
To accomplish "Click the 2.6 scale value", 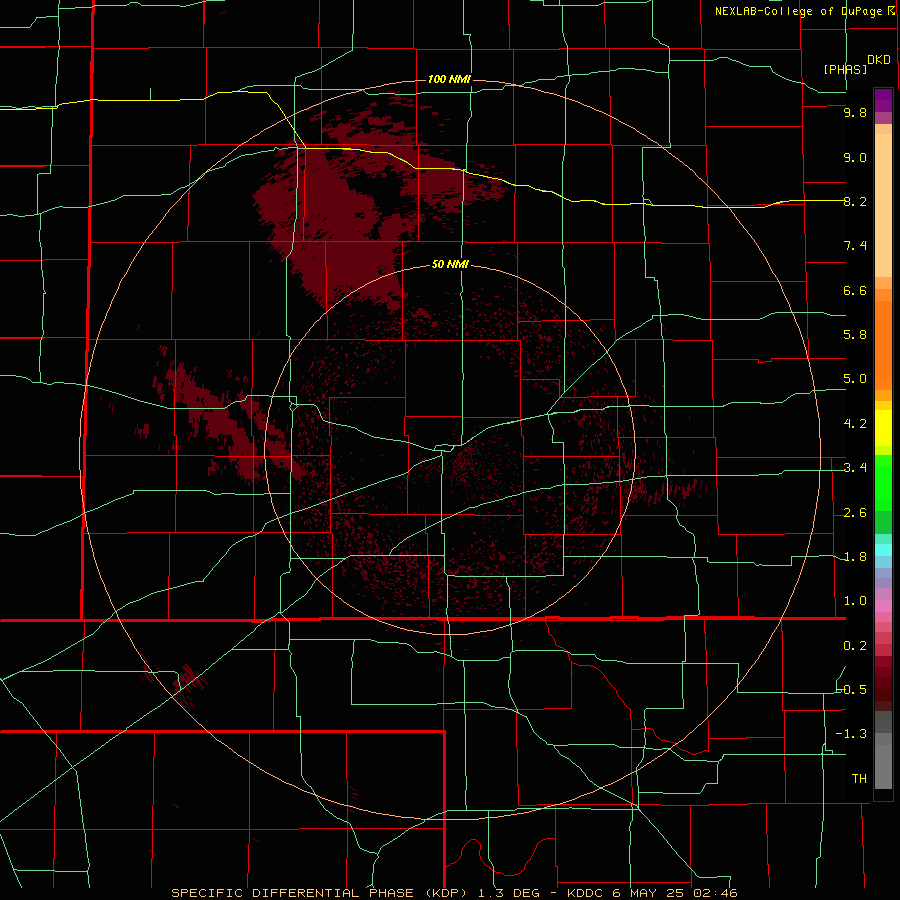I will pos(855,513).
